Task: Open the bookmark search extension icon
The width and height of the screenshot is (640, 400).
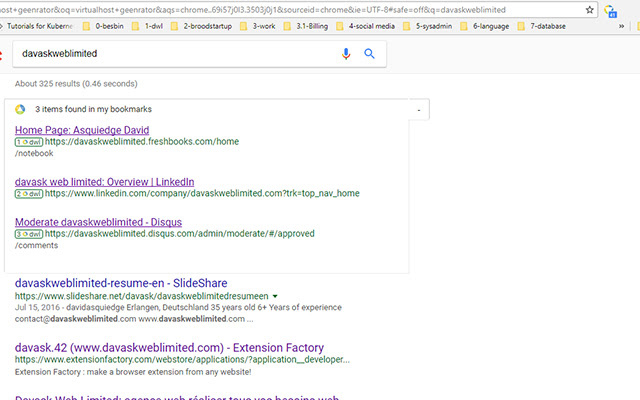Action: pos(611,11)
